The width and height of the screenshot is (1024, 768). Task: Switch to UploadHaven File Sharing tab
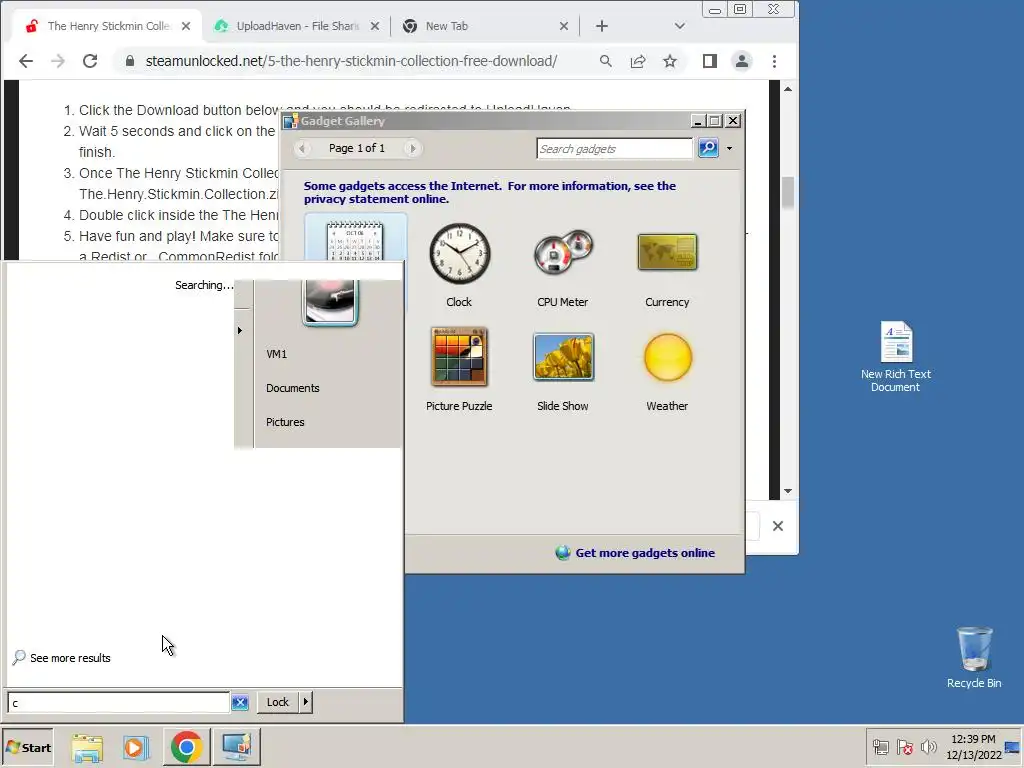click(x=297, y=26)
